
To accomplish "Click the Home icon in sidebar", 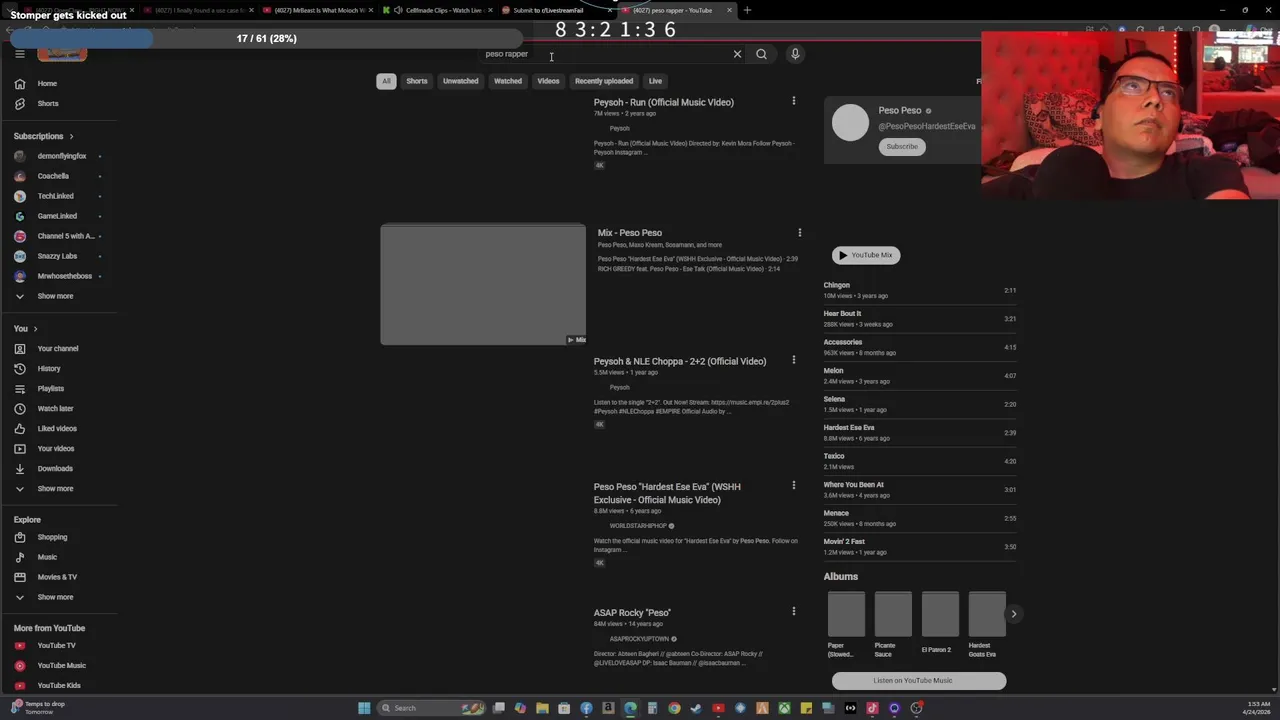I will [x=20, y=84].
